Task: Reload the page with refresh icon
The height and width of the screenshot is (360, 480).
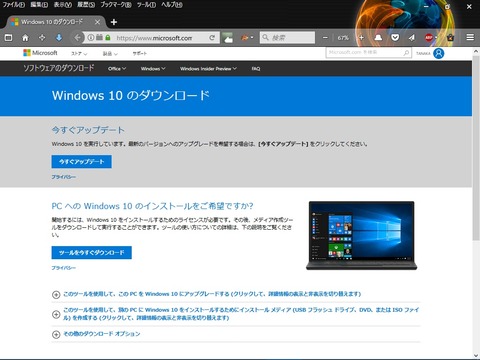Action: click(x=212, y=38)
